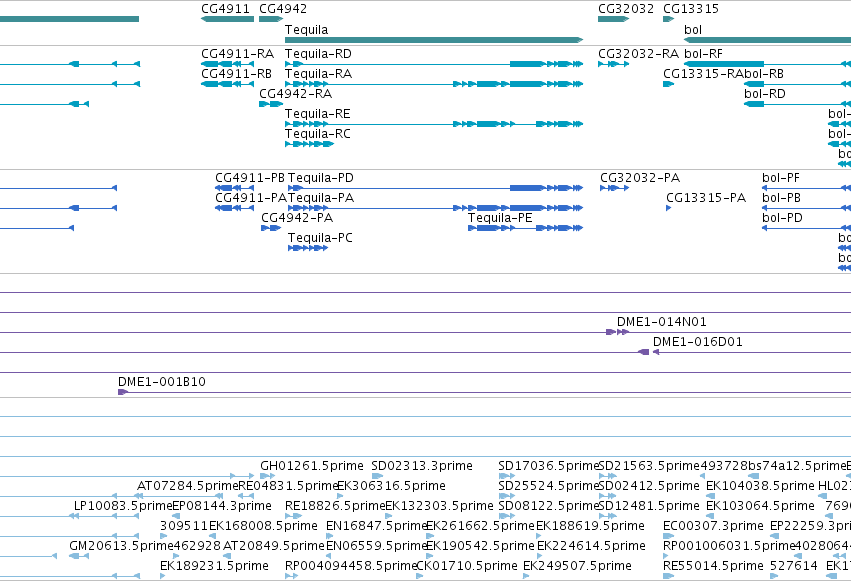The height and width of the screenshot is (581, 851).
Task: Select transcript CG4942-RA
Action: pos(271,104)
